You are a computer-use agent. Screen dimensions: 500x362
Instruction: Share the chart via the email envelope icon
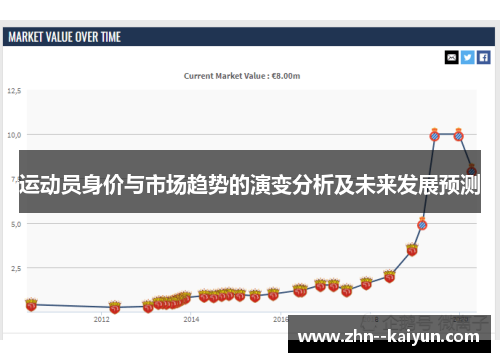451,57
